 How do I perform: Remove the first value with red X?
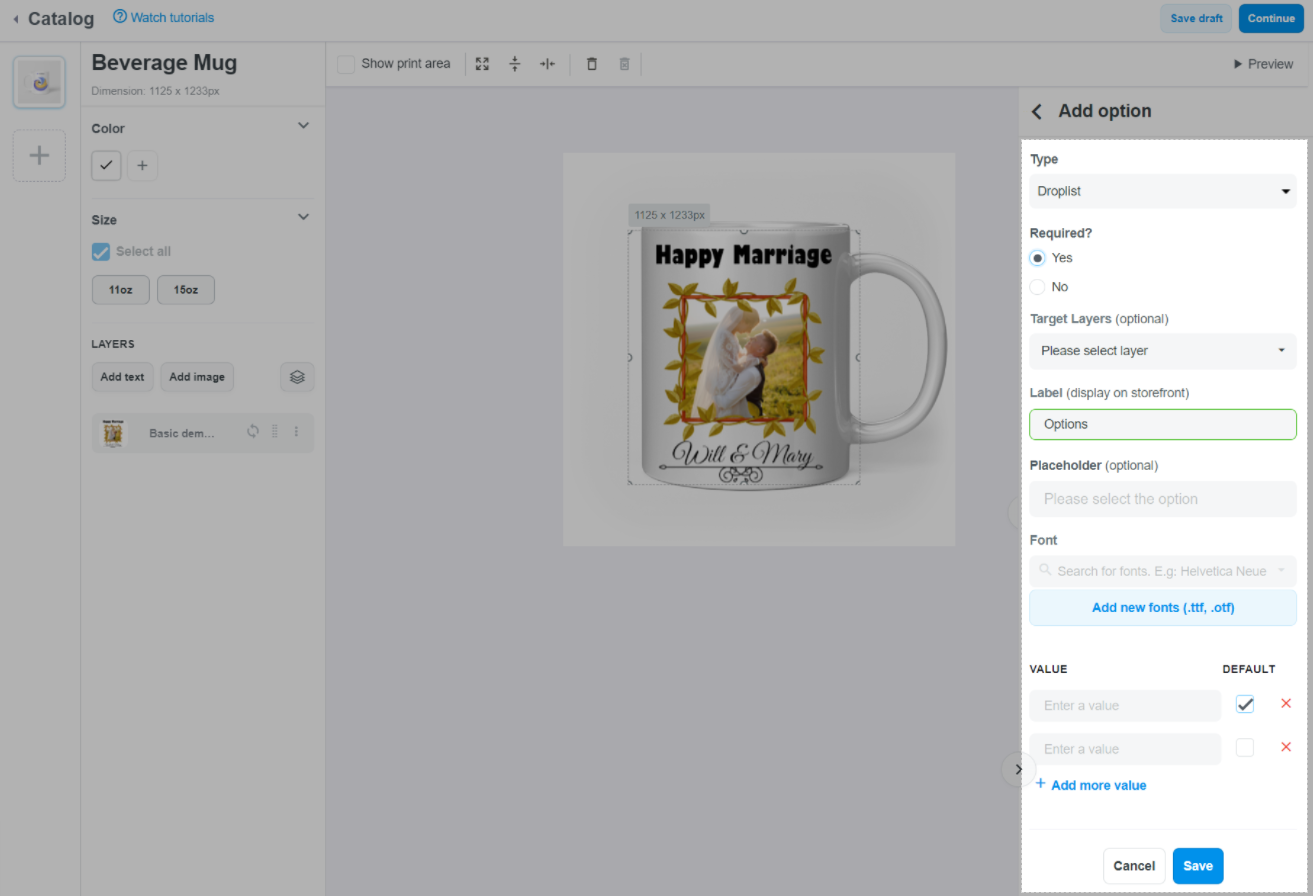point(1286,704)
